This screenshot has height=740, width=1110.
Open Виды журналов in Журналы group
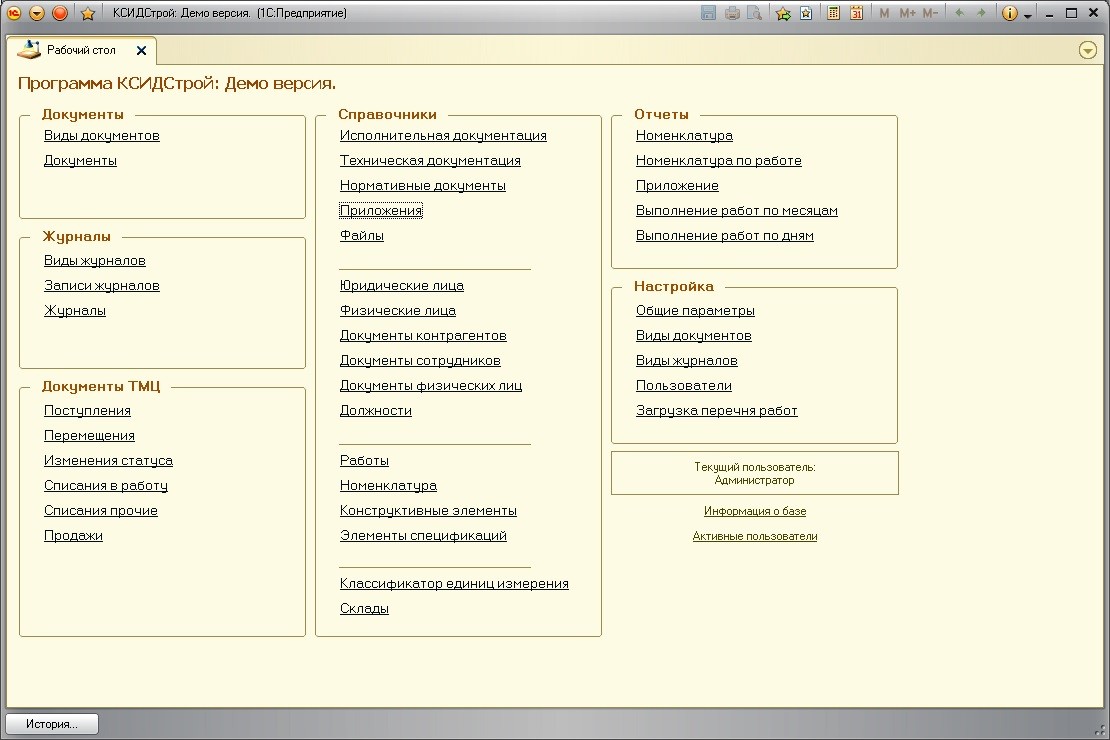click(95, 261)
